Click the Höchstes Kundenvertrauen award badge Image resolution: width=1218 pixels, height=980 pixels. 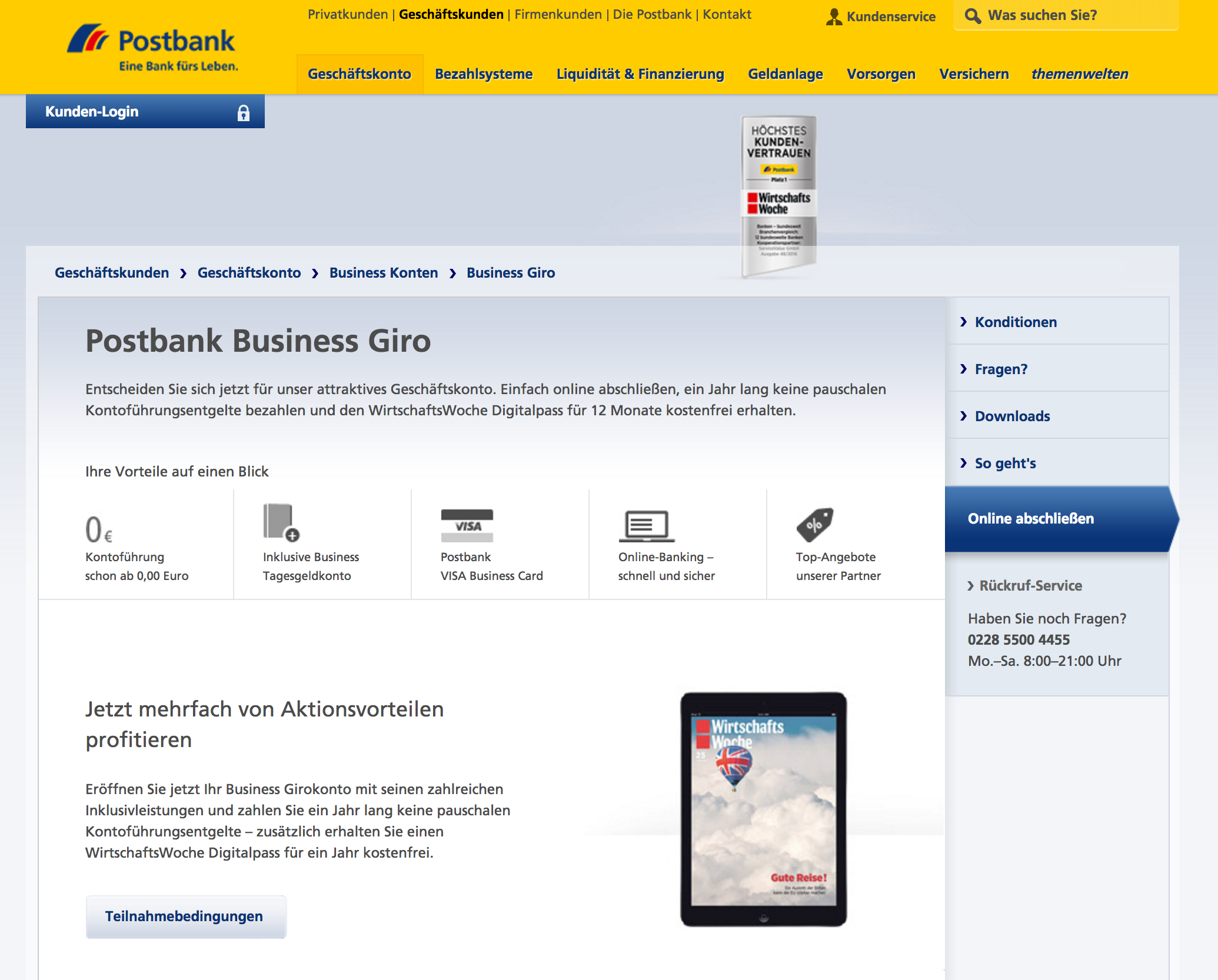(x=778, y=196)
